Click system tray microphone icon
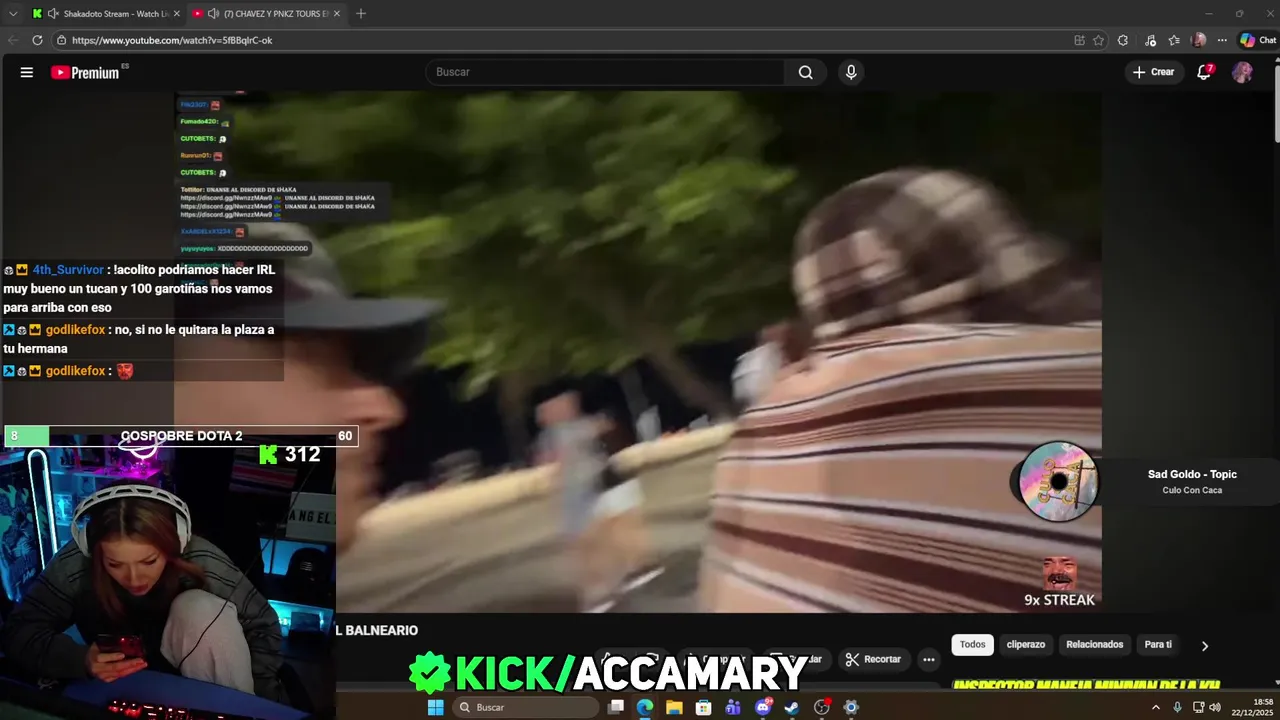The width and height of the screenshot is (1280, 720). [x=1178, y=707]
